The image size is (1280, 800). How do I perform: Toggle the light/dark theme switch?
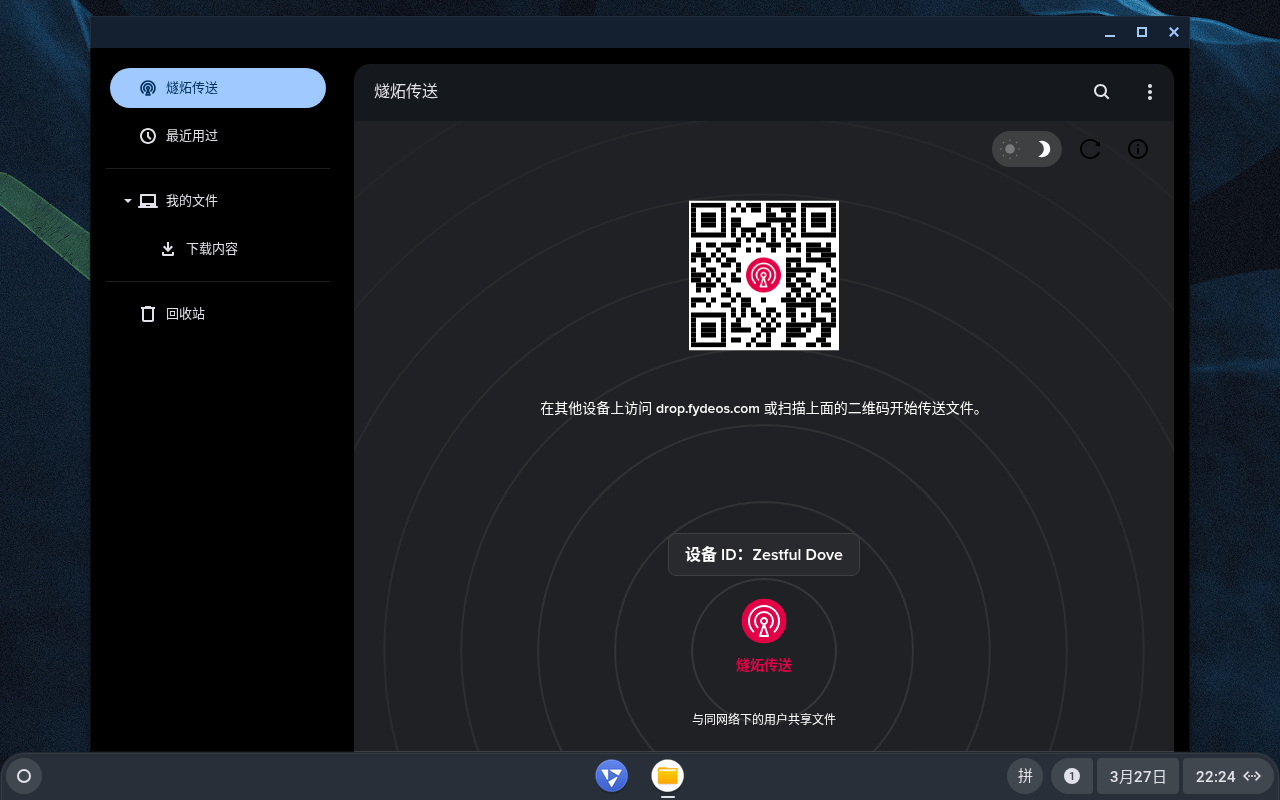click(x=1026, y=149)
